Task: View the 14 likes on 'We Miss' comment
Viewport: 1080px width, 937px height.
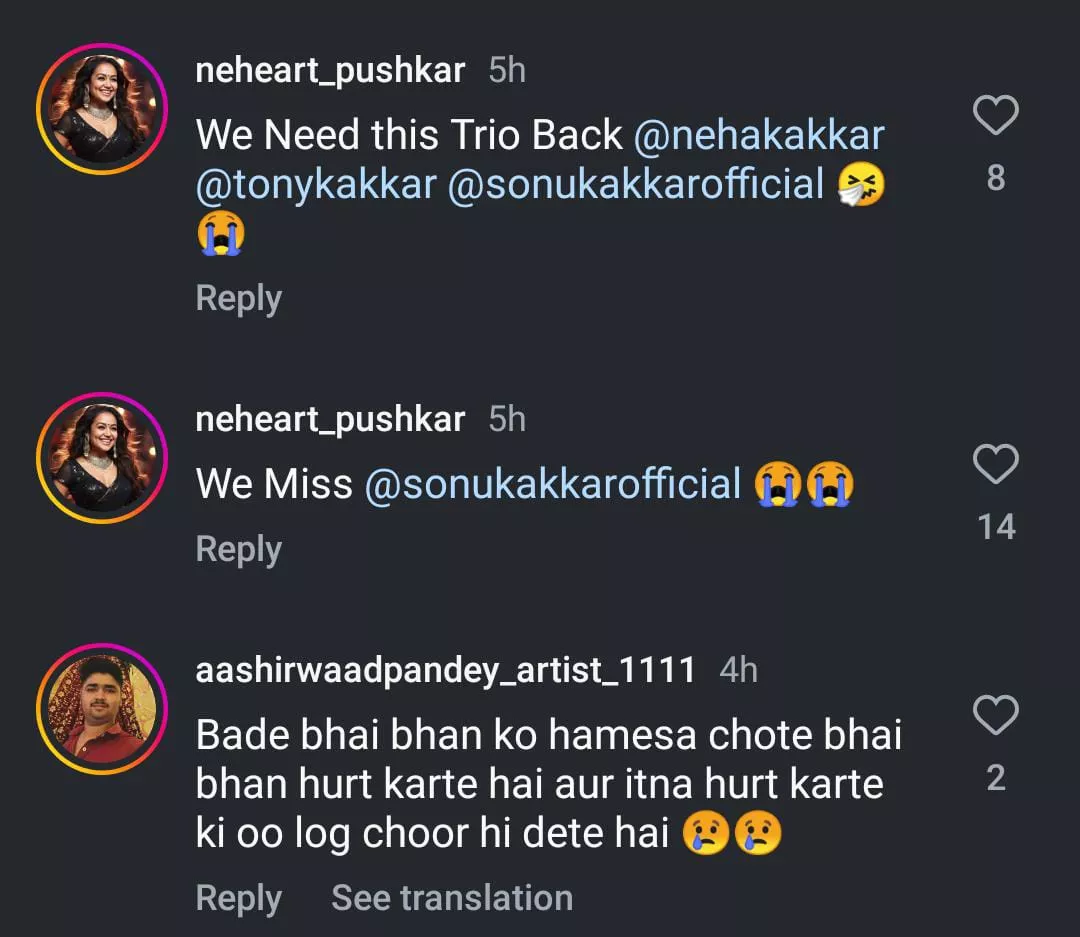Action: [x=996, y=526]
